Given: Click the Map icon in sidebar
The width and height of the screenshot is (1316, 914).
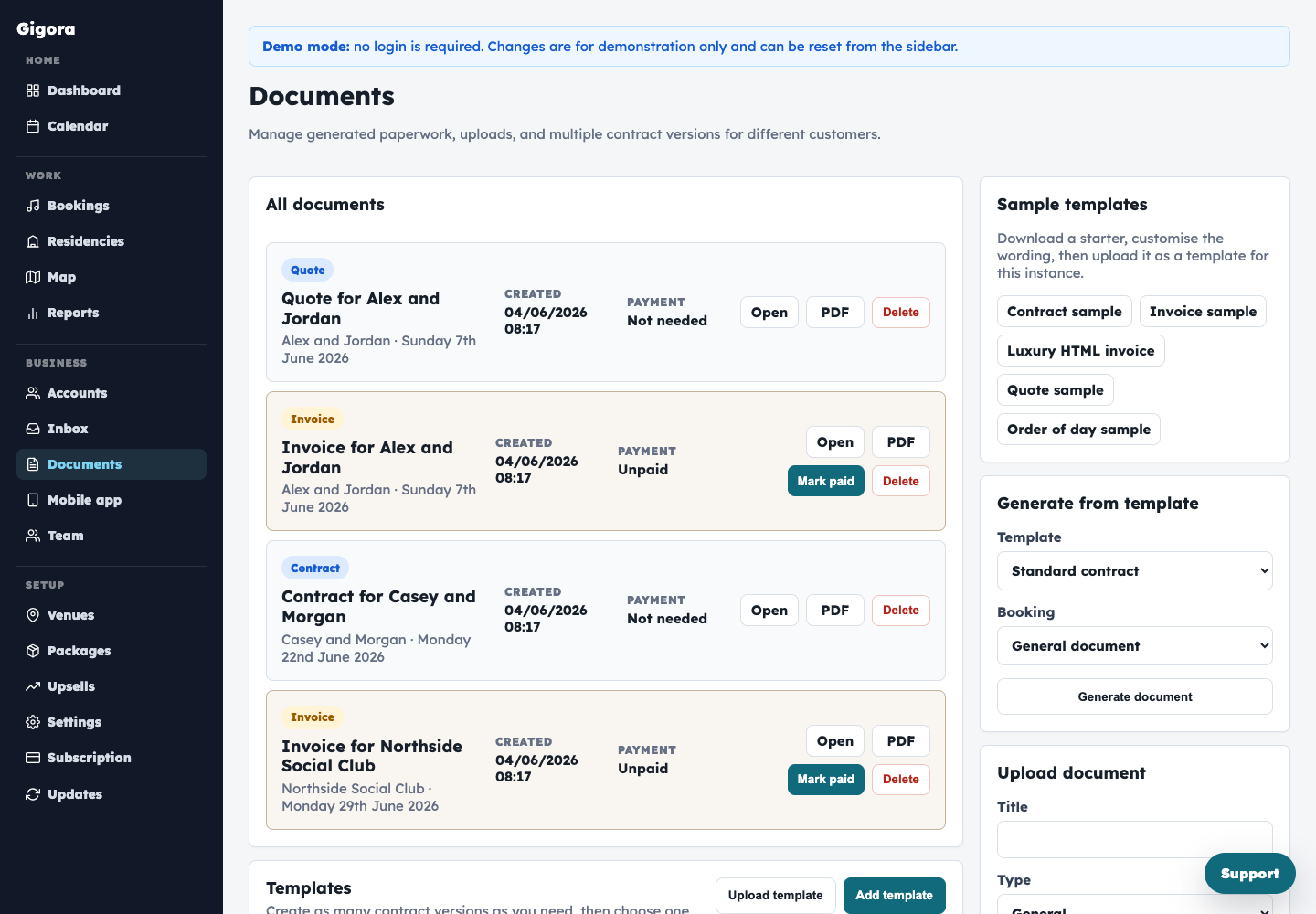Looking at the screenshot, I should point(33,277).
